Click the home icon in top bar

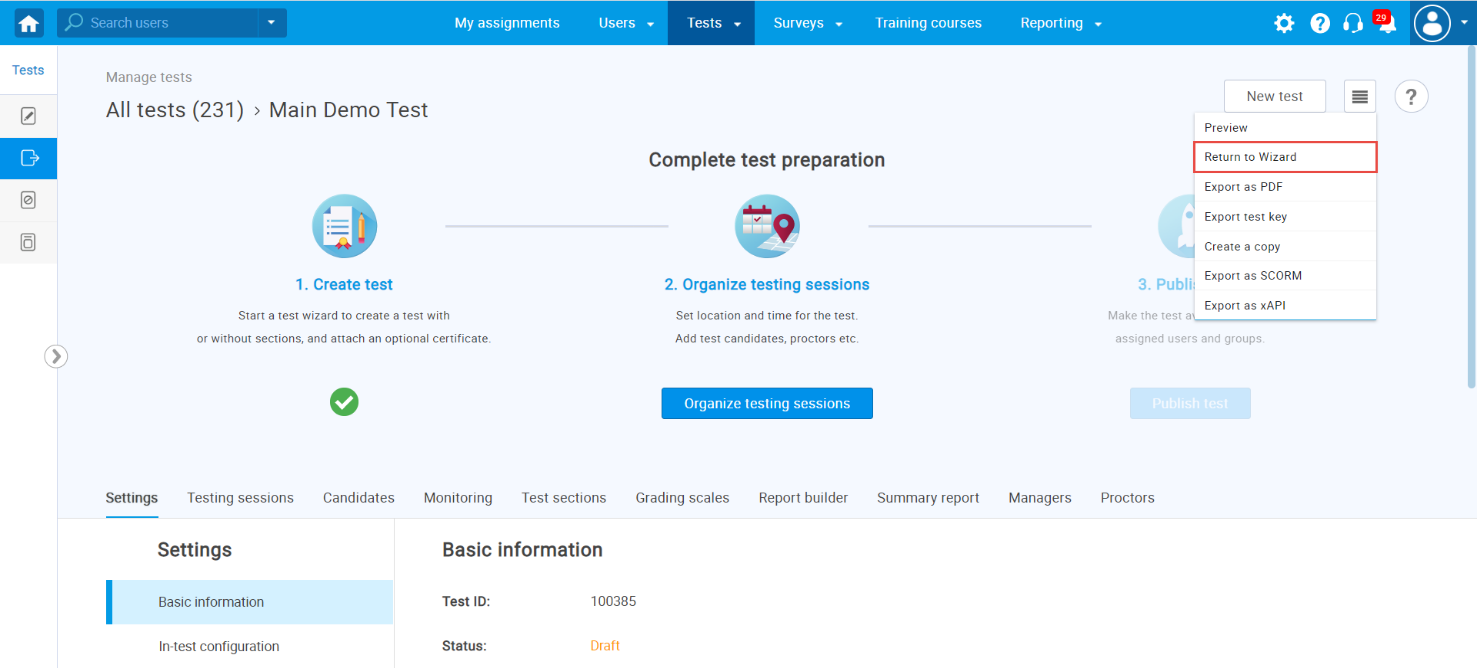(29, 23)
